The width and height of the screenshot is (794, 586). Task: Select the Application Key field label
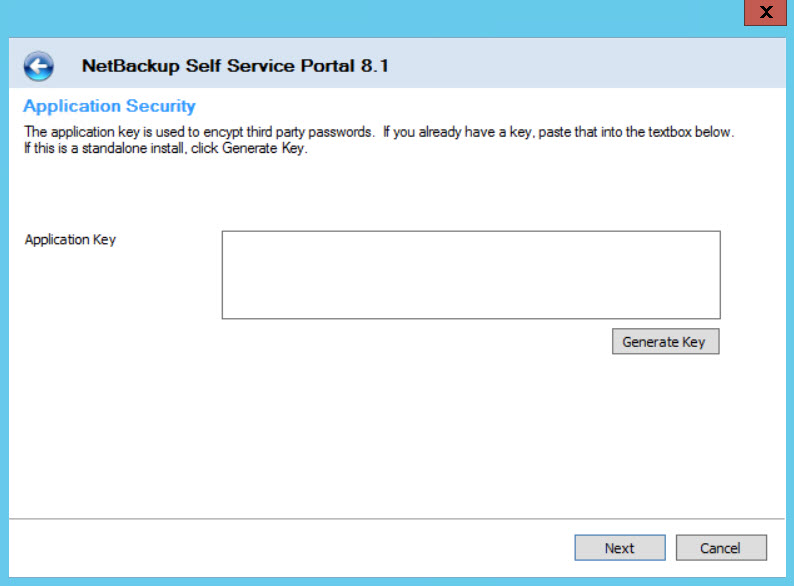coord(70,239)
